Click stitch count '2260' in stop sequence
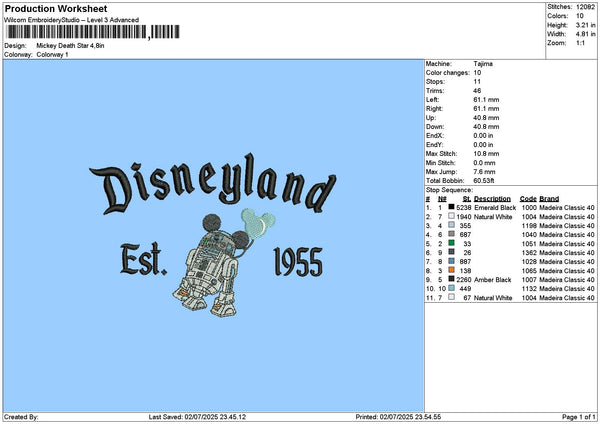Image resolution: width=600 pixels, height=424 pixels. 464,280
